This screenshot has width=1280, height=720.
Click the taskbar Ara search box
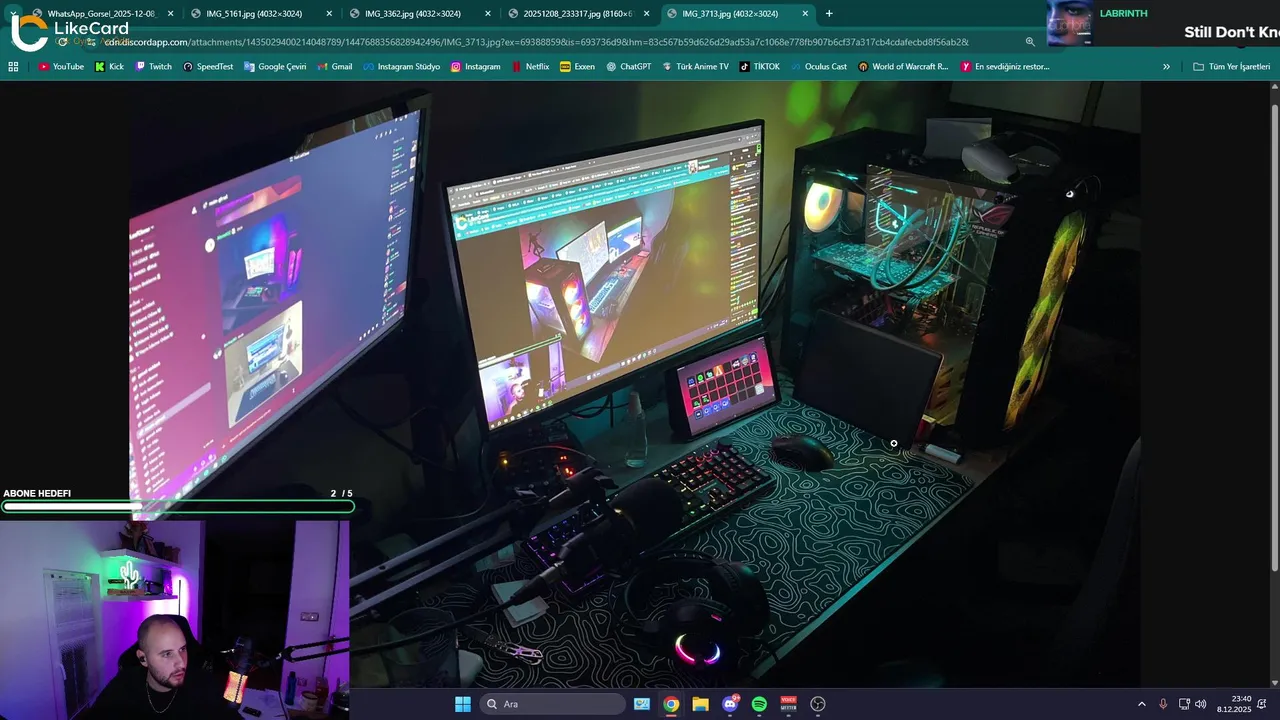click(x=553, y=704)
